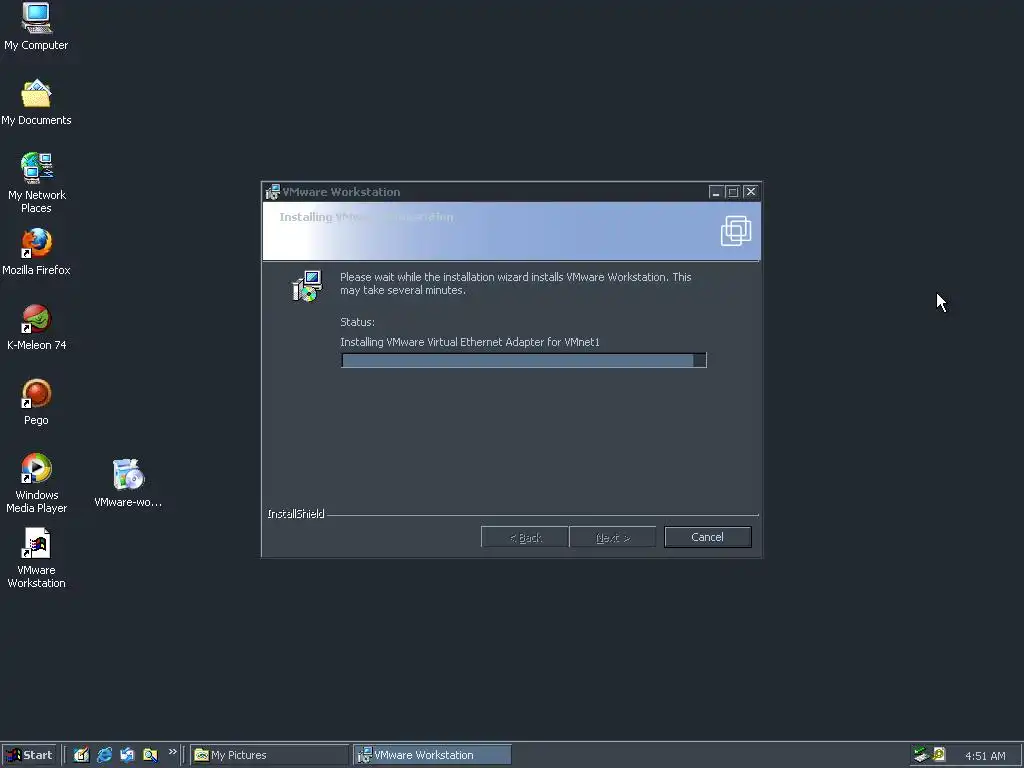The height and width of the screenshot is (768, 1024).
Task: Click the setup disc icon beside the message
Action: pyautogui.click(x=307, y=286)
